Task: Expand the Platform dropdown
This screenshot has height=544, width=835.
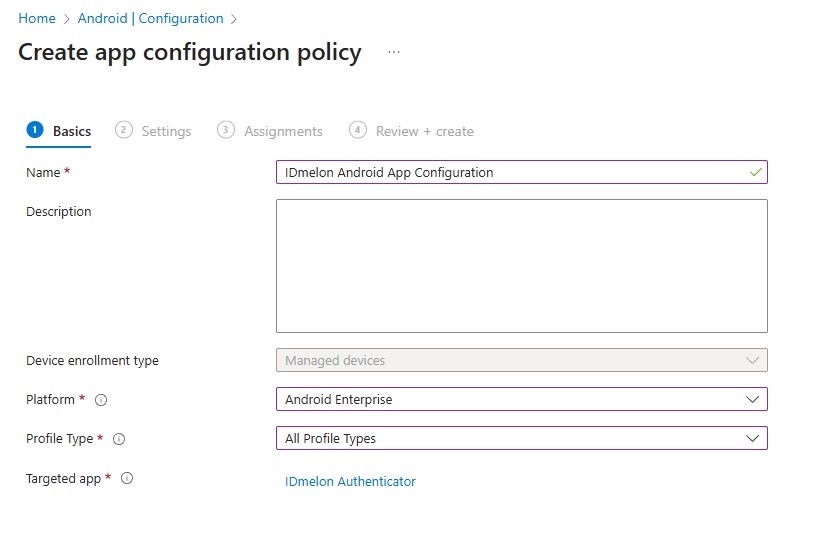Action: [x=521, y=399]
